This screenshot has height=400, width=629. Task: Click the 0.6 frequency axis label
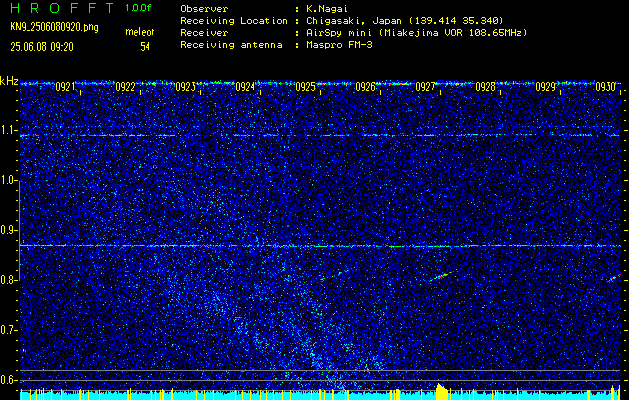pos(9,380)
